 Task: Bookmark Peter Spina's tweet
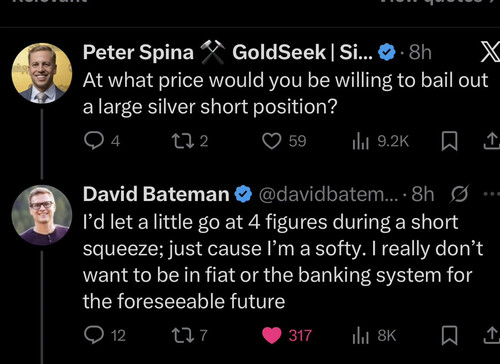pos(449,141)
